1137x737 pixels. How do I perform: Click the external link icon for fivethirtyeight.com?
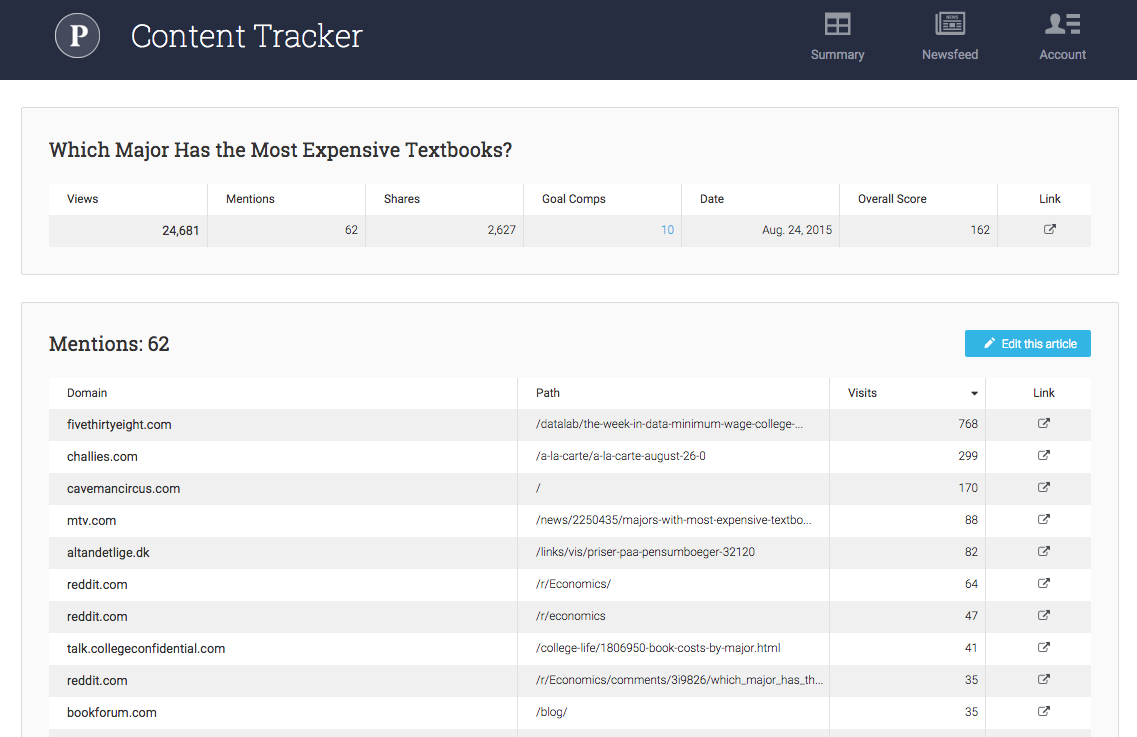(x=1043, y=423)
